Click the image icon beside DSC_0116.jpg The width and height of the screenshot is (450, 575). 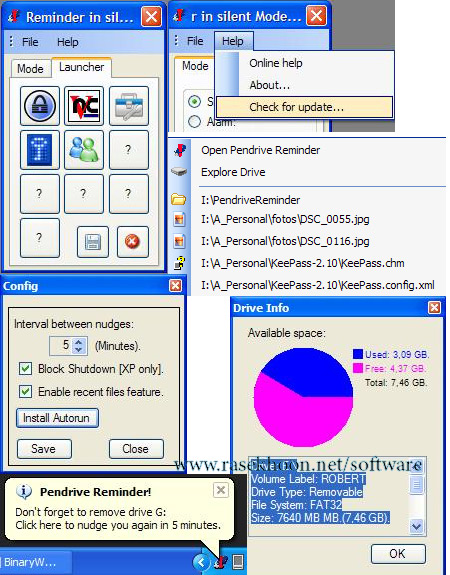pos(179,241)
